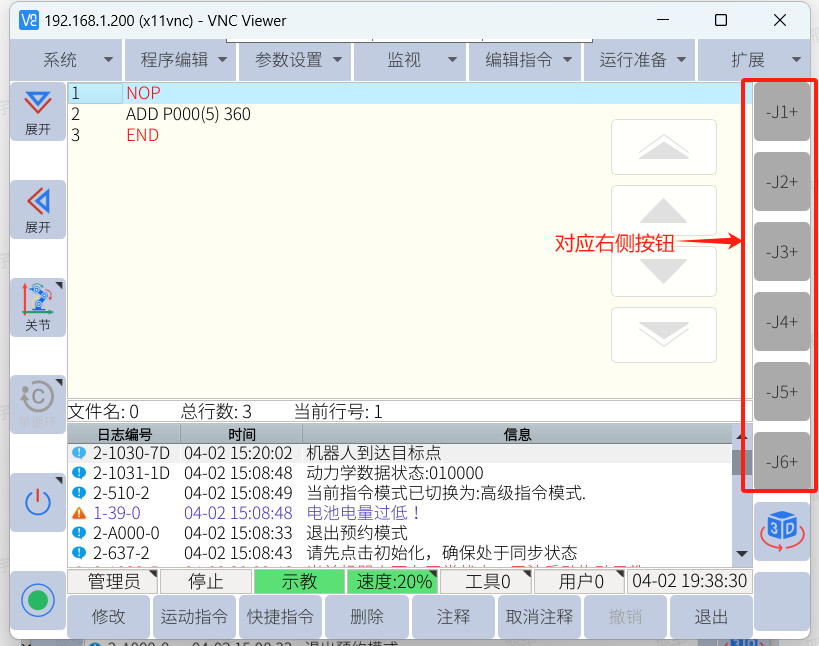Select the 关节 joint coordinate icon
Viewport: 819px width, 646px height.
click(38, 307)
